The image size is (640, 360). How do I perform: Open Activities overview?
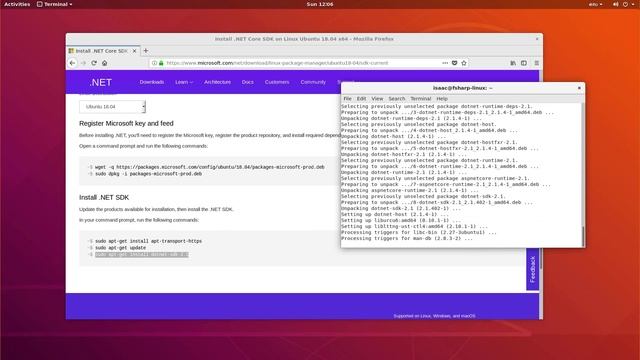17,4
